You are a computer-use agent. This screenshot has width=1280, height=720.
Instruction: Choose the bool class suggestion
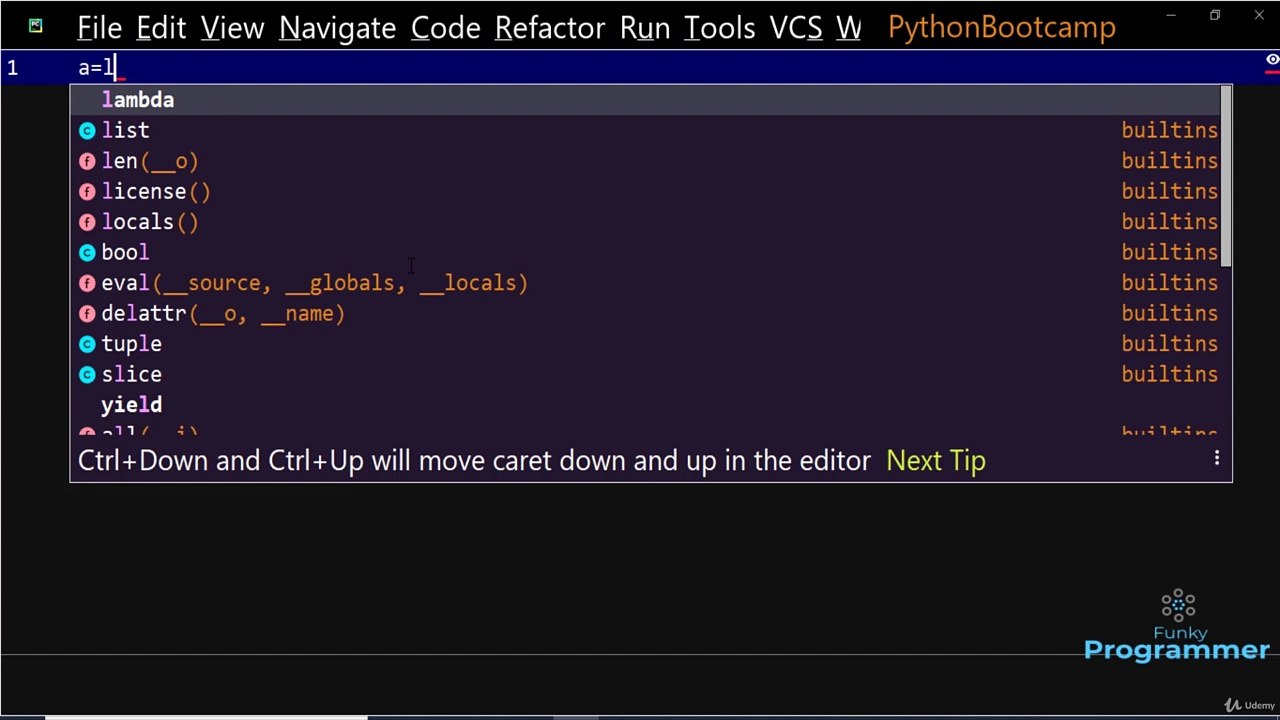pyautogui.click(x=651, y=252)
